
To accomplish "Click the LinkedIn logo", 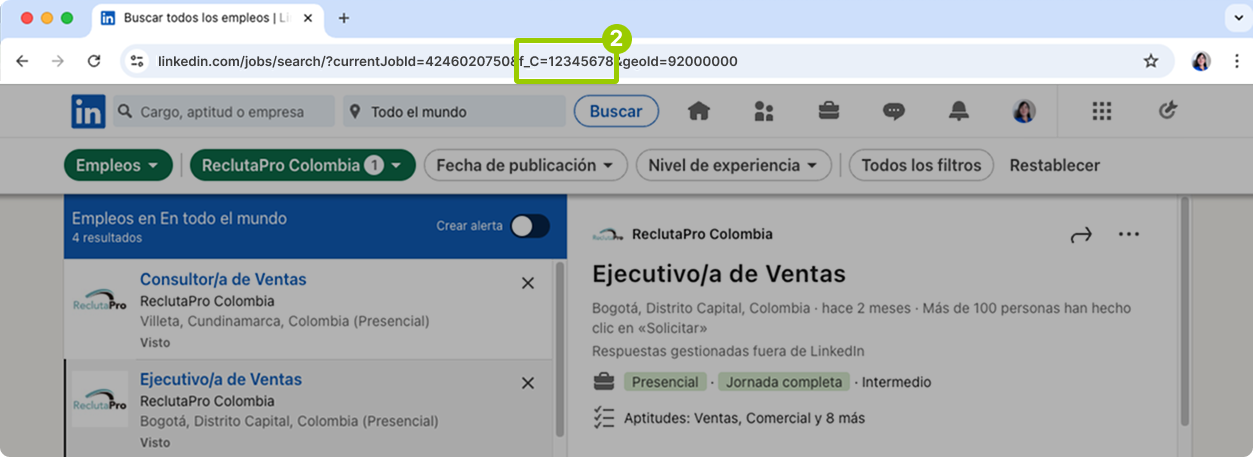I will click(x=88, y=111).
